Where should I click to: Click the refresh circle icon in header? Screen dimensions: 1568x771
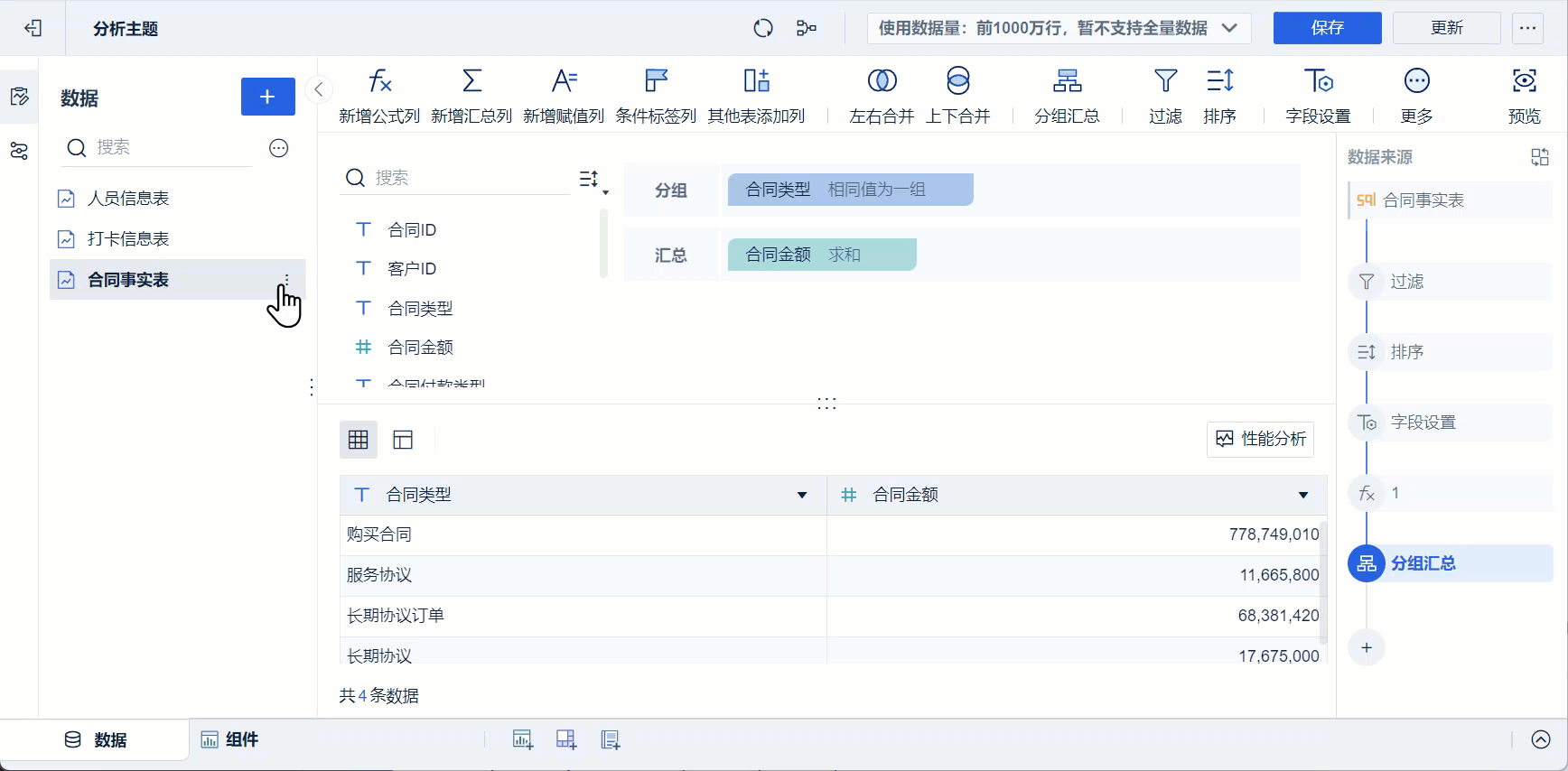[x=763, y=29]
